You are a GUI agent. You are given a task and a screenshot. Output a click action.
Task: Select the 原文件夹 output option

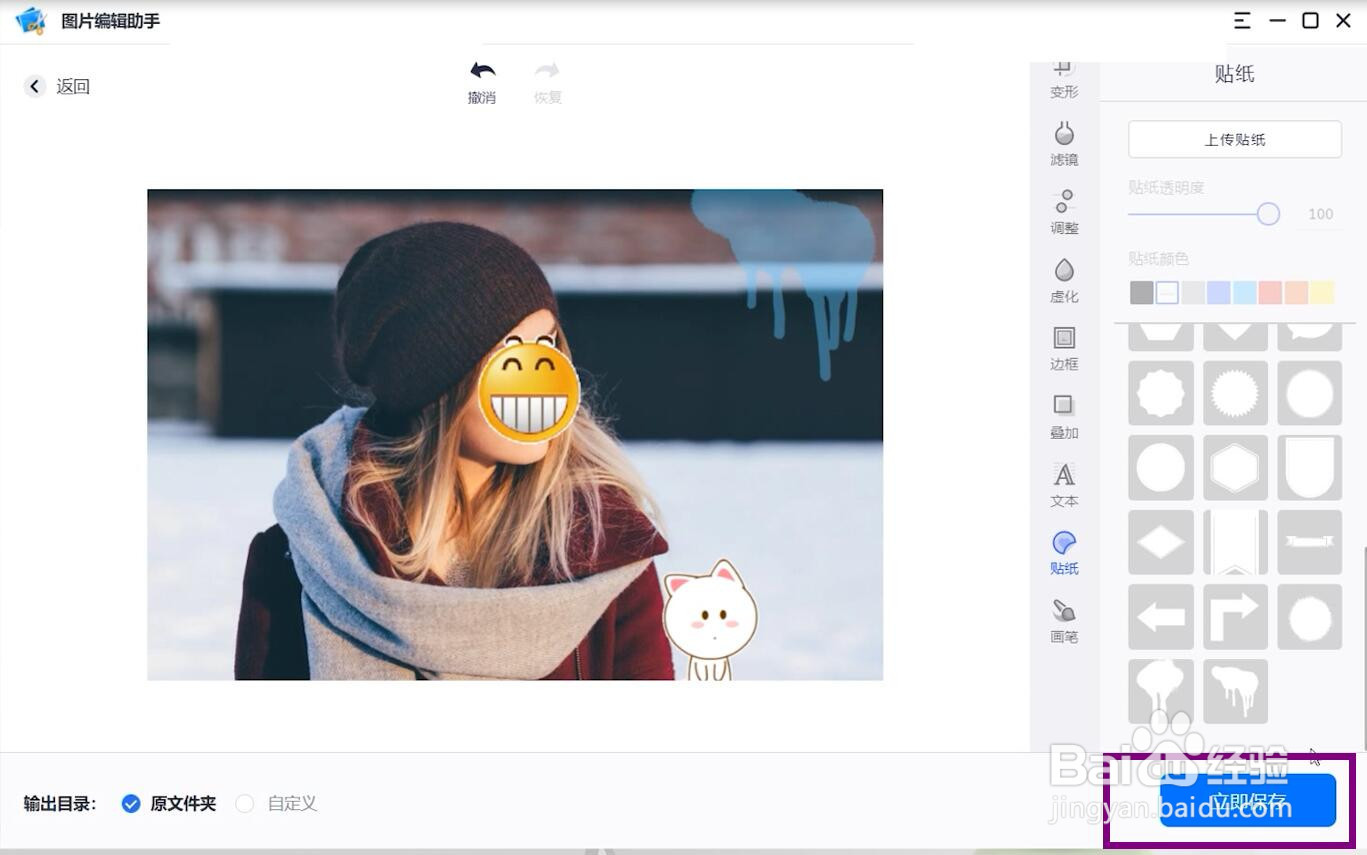[169, 803]
